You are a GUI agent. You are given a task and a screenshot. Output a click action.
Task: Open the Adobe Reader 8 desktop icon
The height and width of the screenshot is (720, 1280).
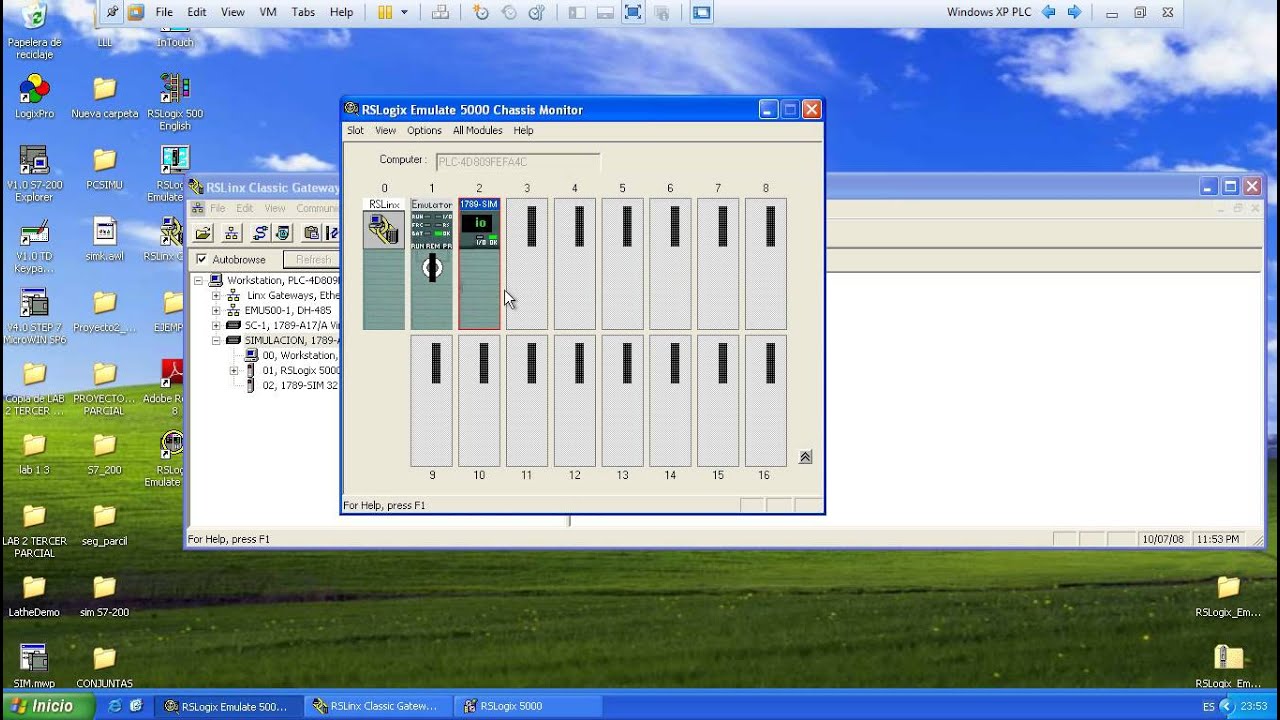(172, 387)
